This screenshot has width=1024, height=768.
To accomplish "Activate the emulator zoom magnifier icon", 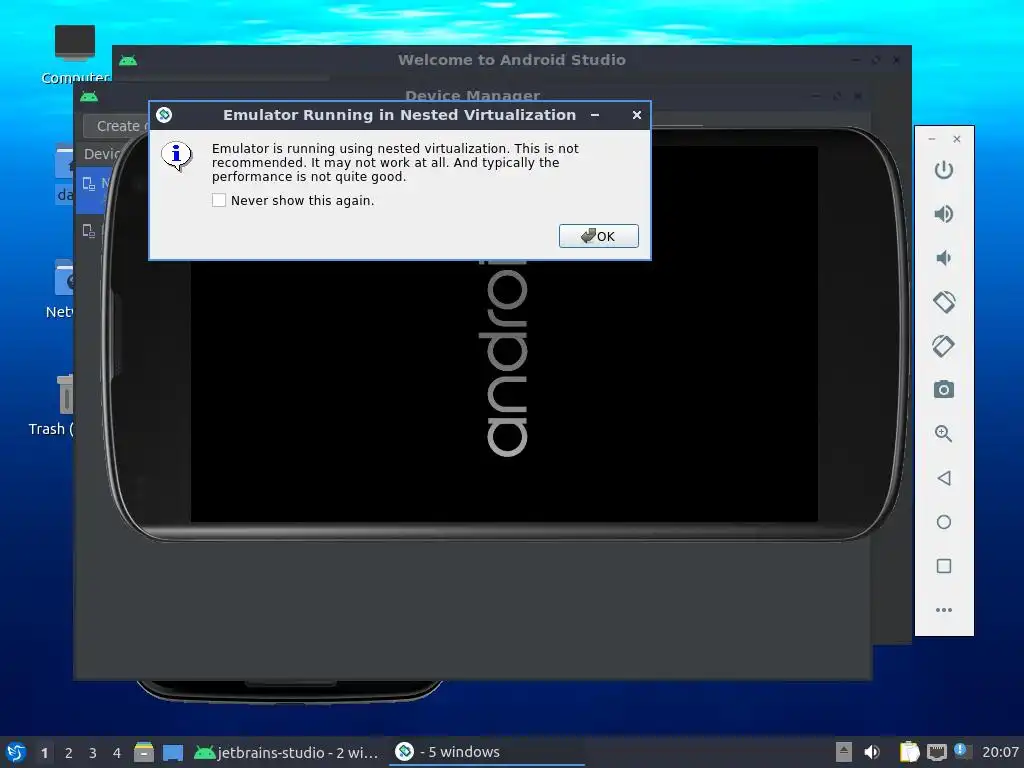I will click(943, 434).
